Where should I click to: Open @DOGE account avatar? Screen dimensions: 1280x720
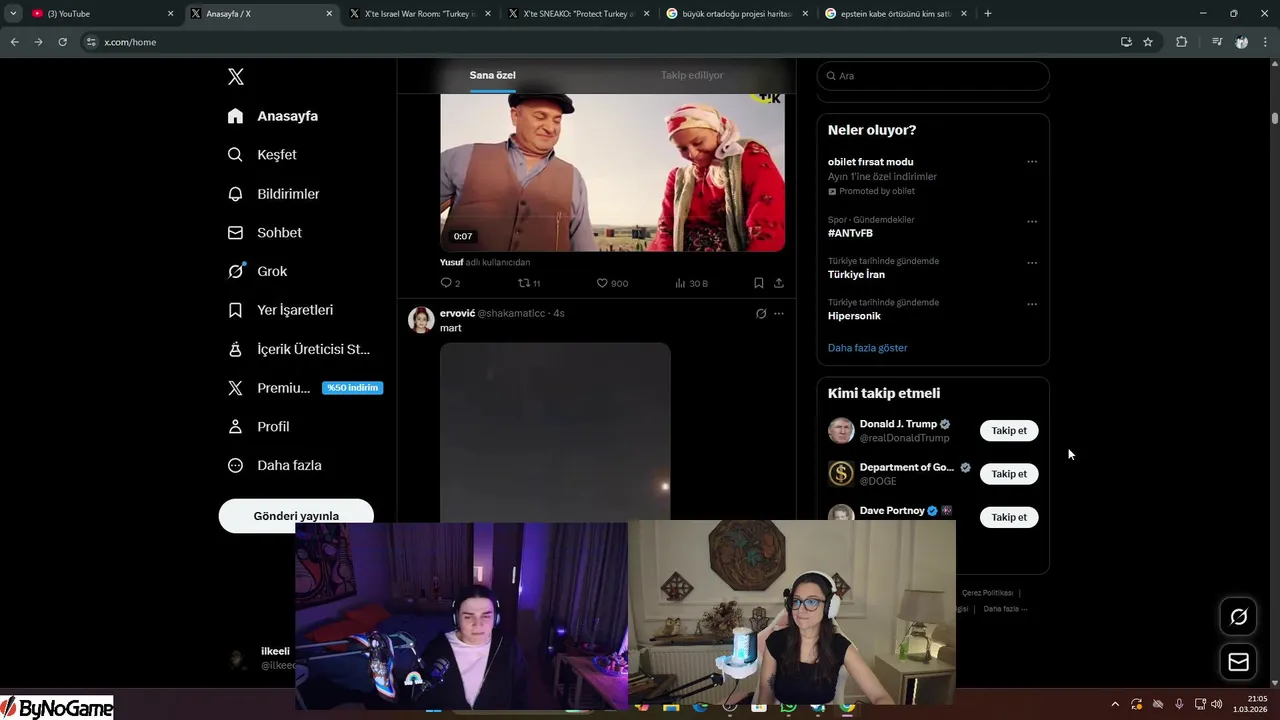click(841, 474)
